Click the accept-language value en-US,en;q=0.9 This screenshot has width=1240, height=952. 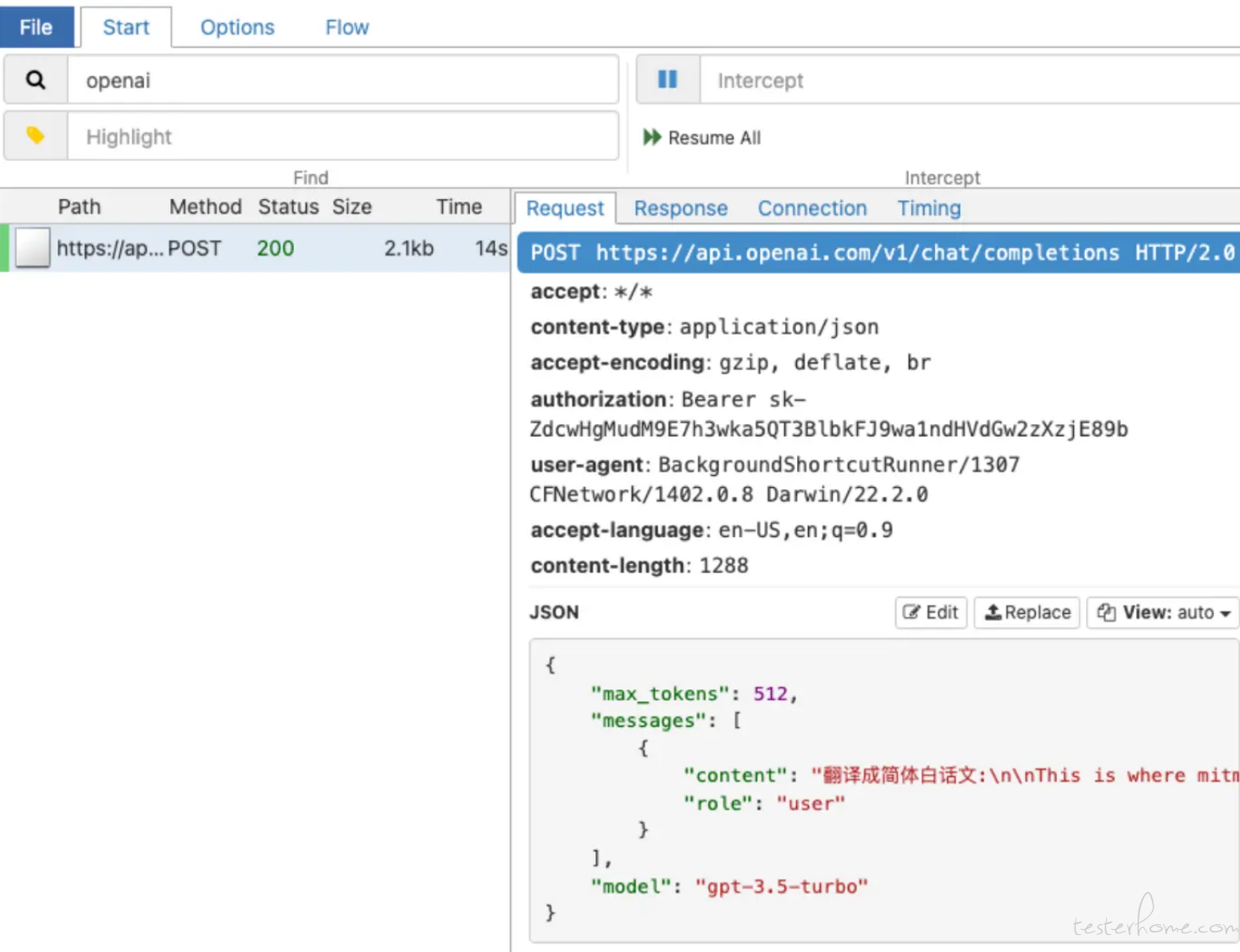click(805, 530)
